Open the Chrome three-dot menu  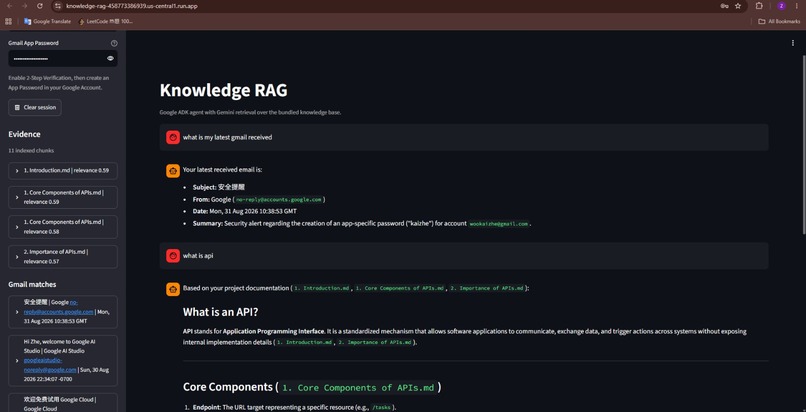click(797, 6)
